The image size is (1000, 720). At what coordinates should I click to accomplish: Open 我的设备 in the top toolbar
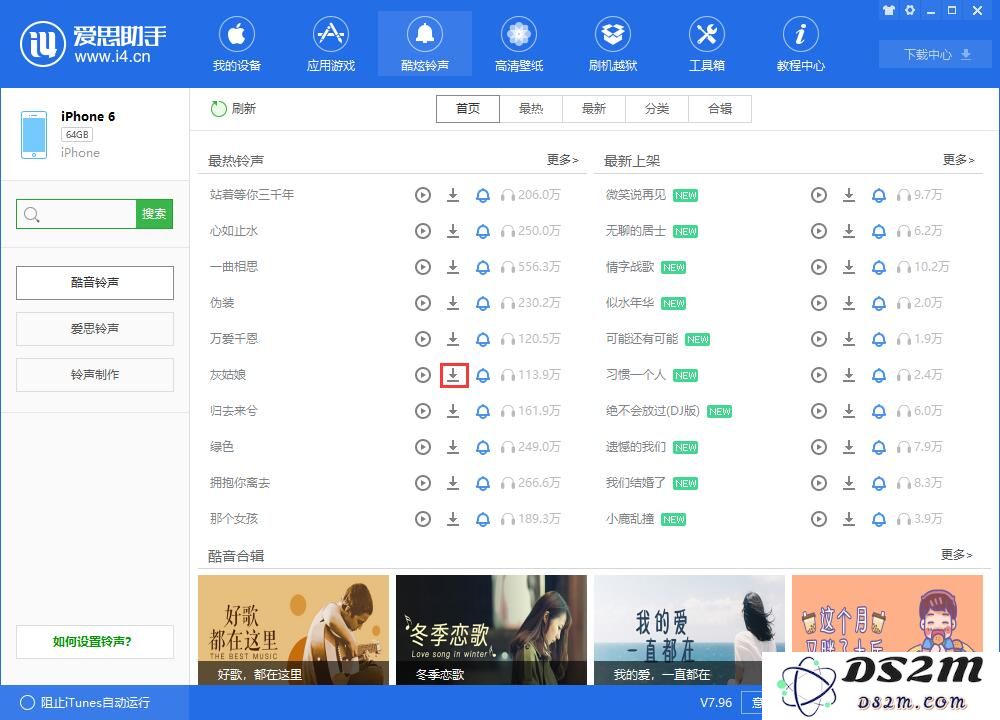237,45
